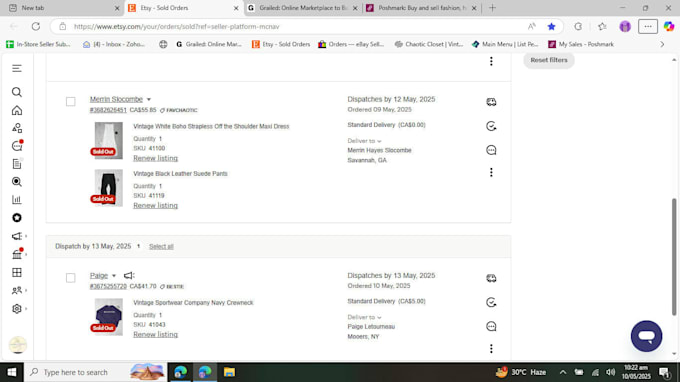Open the Finances bank icon

(17, 254)
